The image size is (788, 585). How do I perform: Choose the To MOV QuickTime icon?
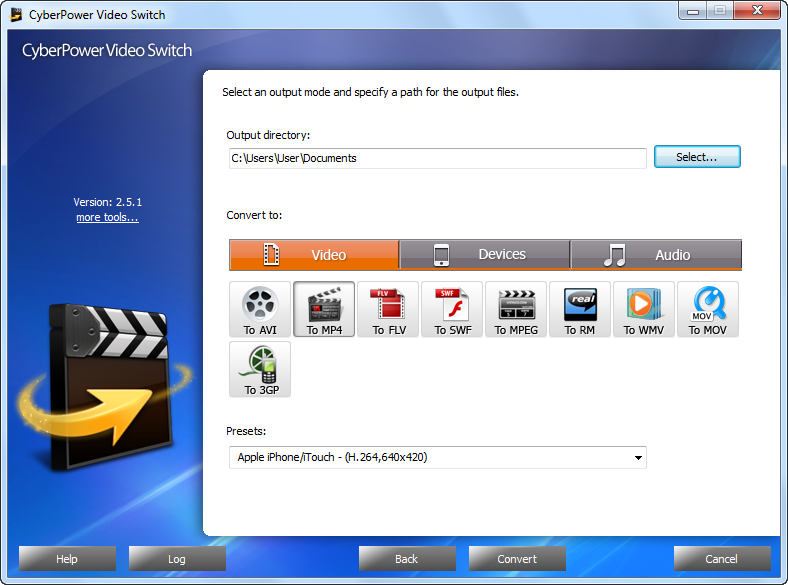tap(708, 309)
